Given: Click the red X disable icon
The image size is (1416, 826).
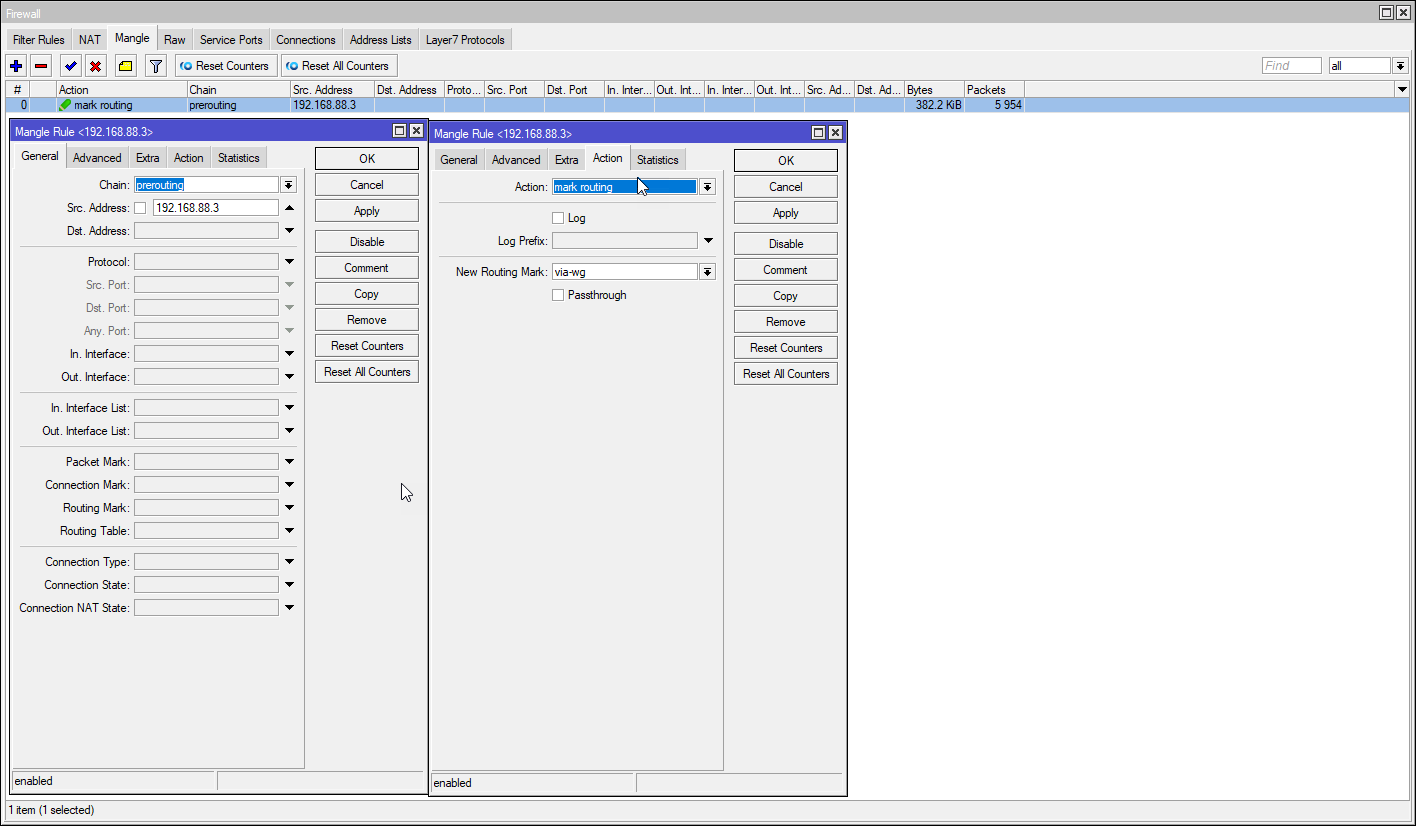Looking at the screenshot, I should (96, 66).
